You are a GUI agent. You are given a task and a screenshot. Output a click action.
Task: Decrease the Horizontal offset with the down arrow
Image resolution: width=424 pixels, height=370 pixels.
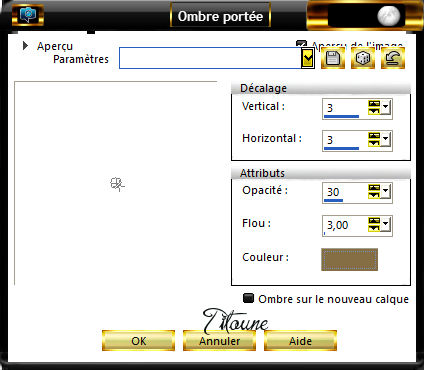coord(374,143)
